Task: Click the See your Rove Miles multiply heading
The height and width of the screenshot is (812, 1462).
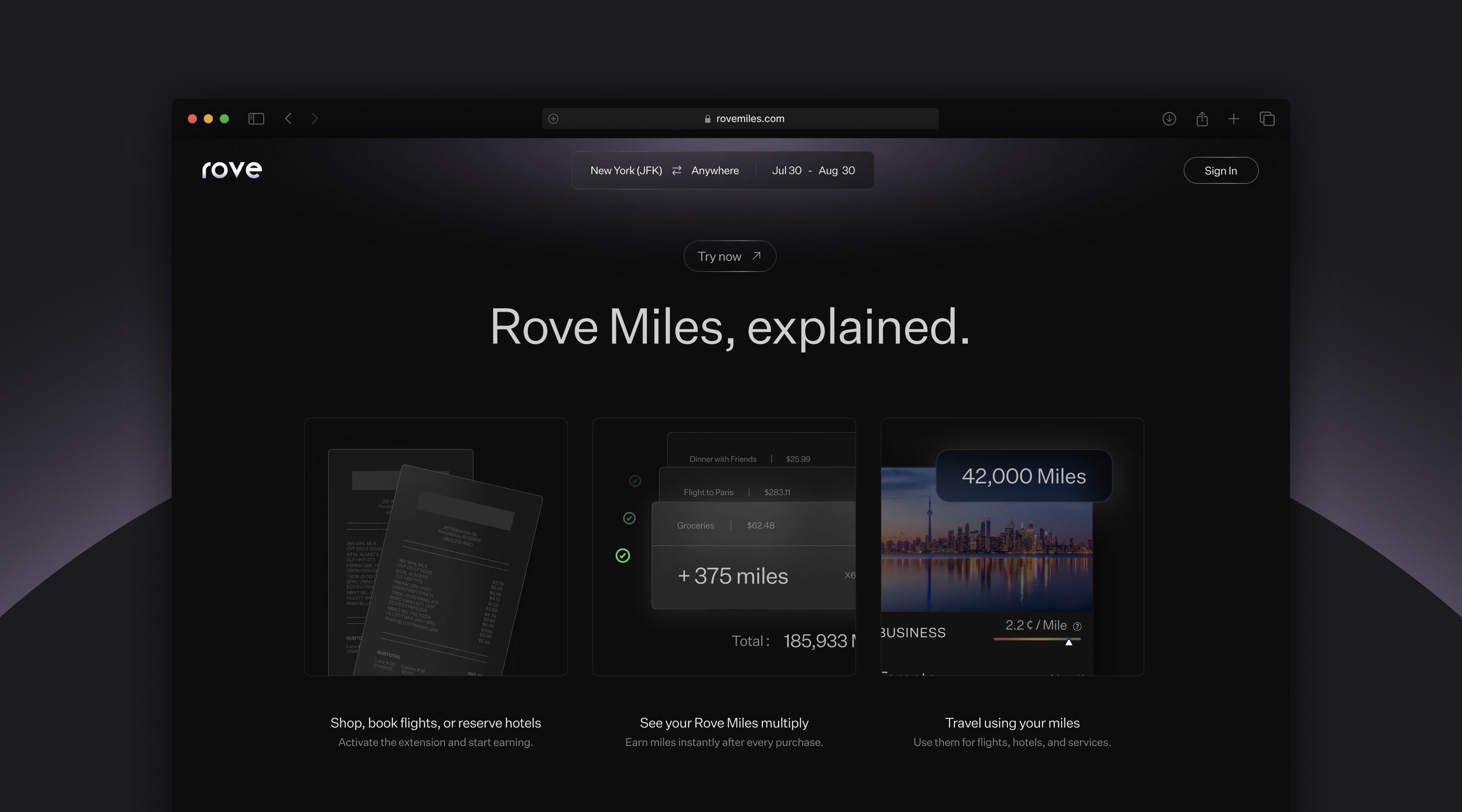Action: pos(724,723)
